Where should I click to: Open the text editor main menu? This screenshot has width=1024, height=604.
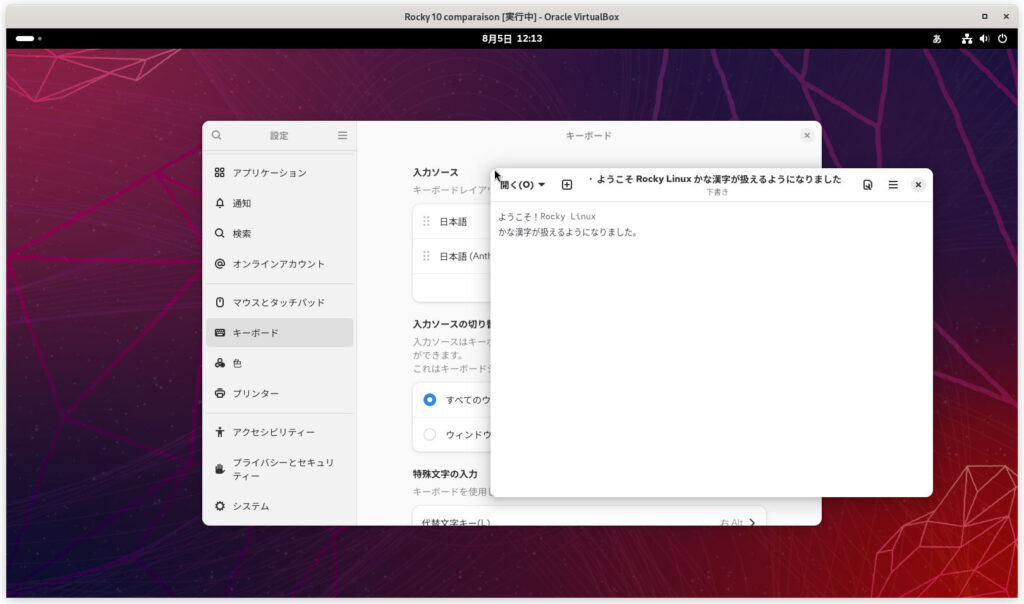893,185
